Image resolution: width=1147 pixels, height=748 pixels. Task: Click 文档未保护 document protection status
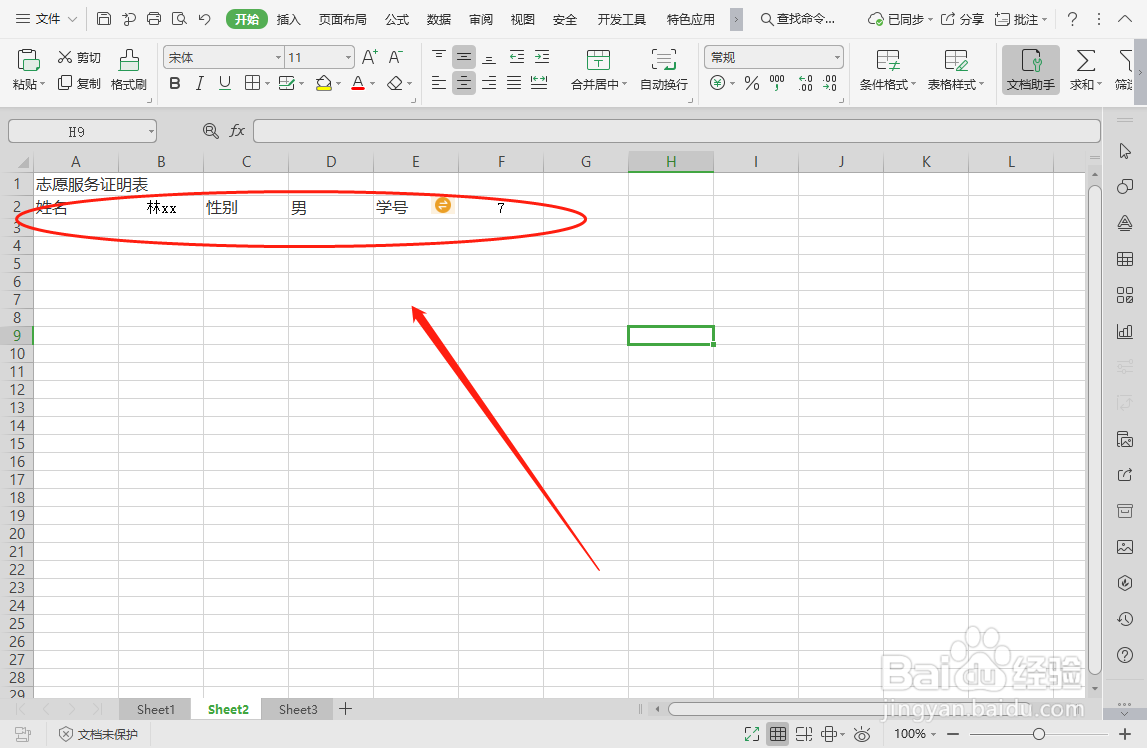(98, 734)
